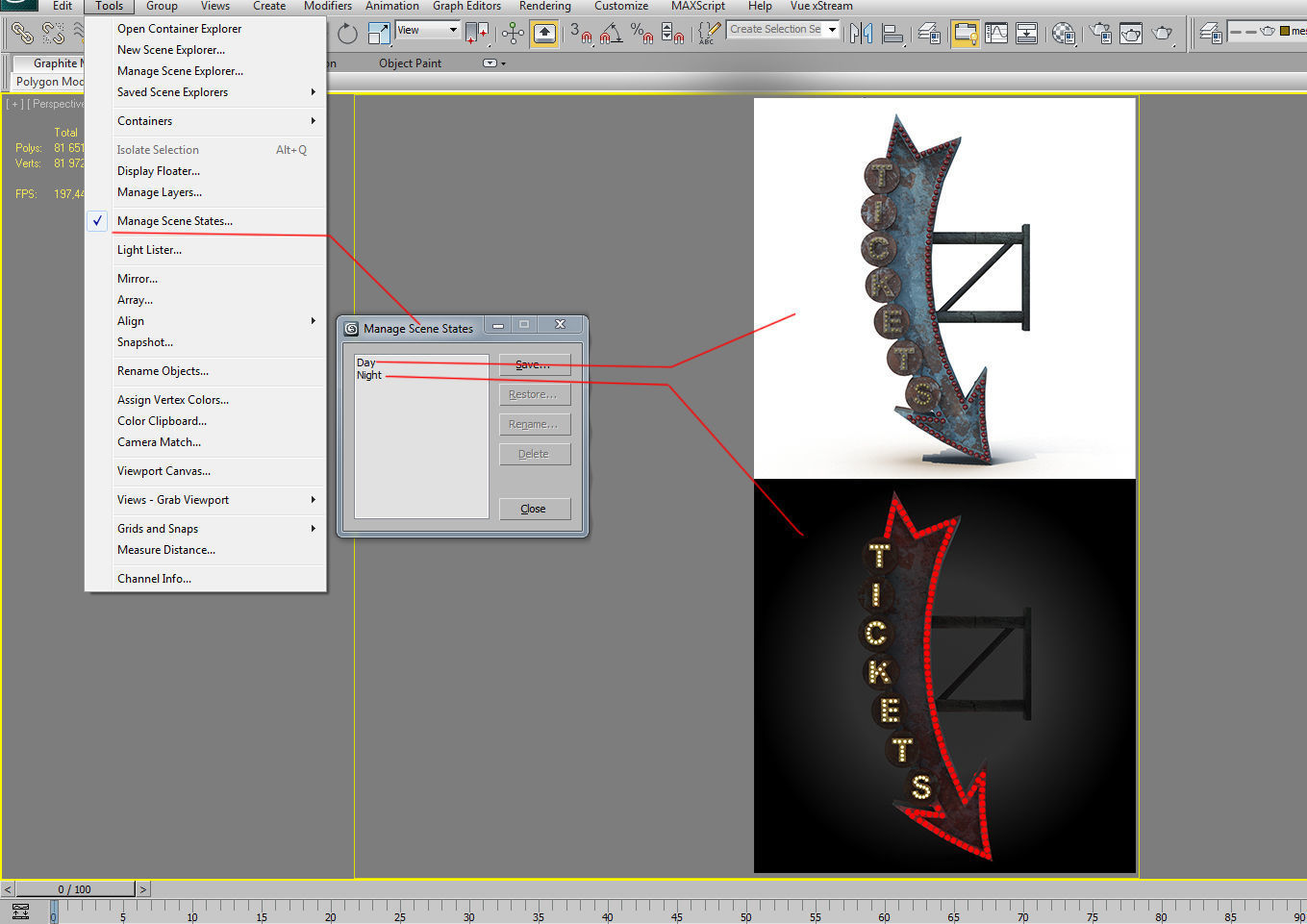Open the Edit menu
The image size is (1307, 924).
point(63,6)
